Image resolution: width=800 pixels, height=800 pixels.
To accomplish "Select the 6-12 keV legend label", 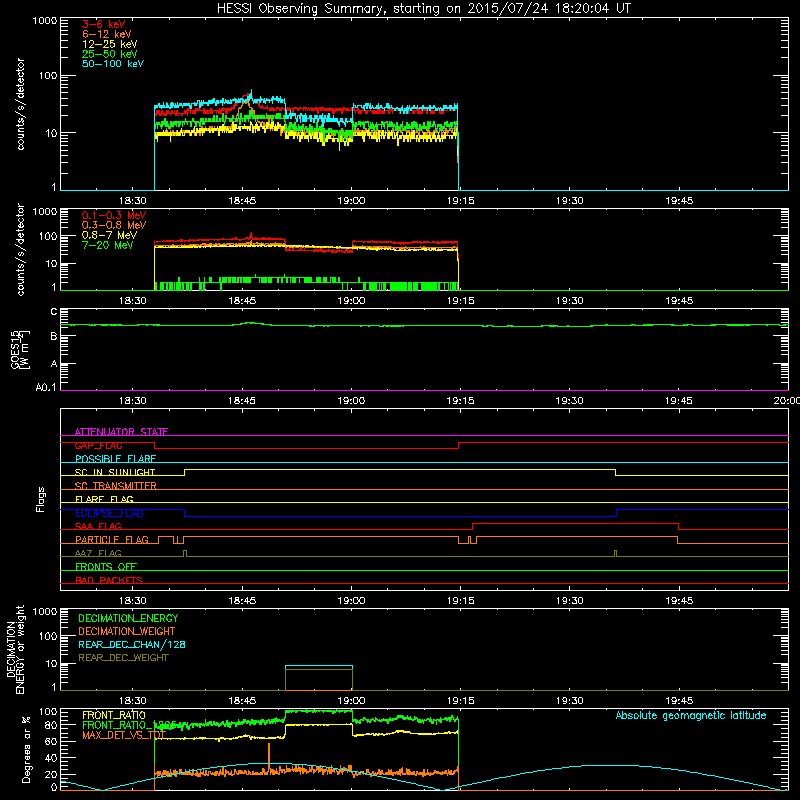I will (107, 34).
